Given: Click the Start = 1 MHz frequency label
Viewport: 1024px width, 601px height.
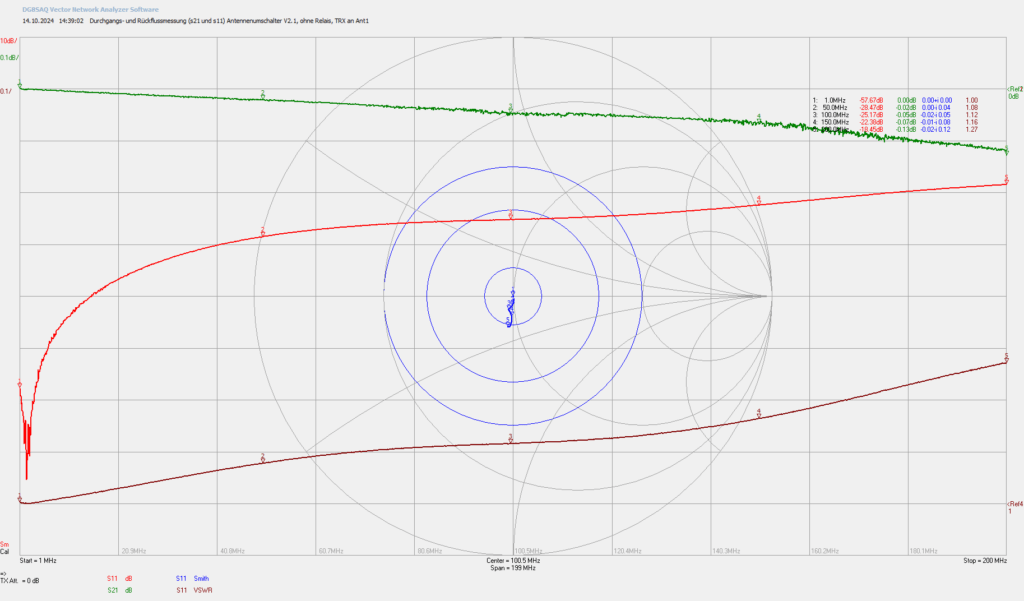Looking at the screenshot, I should pos(38,560).
